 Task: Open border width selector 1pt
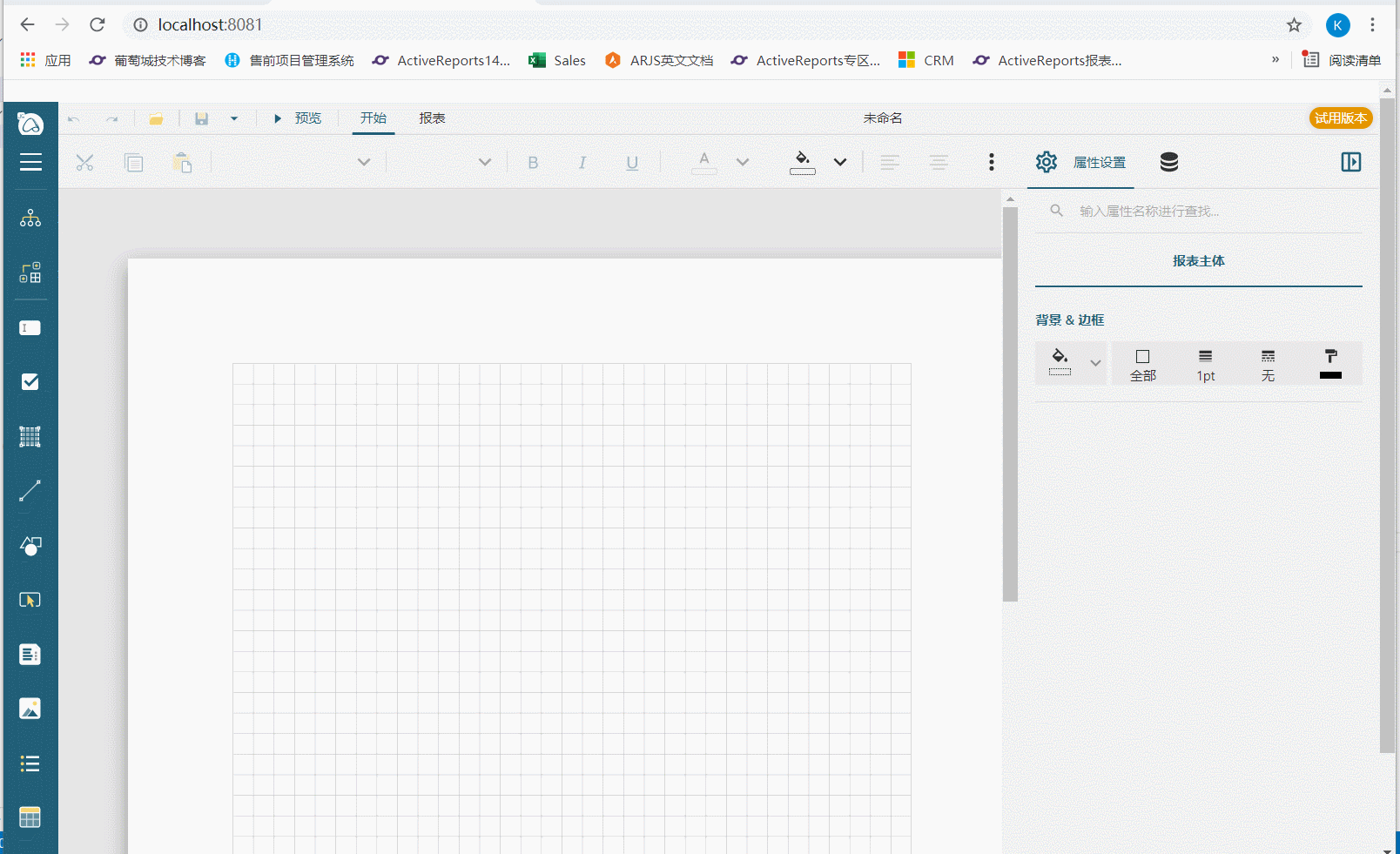click(1206, 365)
